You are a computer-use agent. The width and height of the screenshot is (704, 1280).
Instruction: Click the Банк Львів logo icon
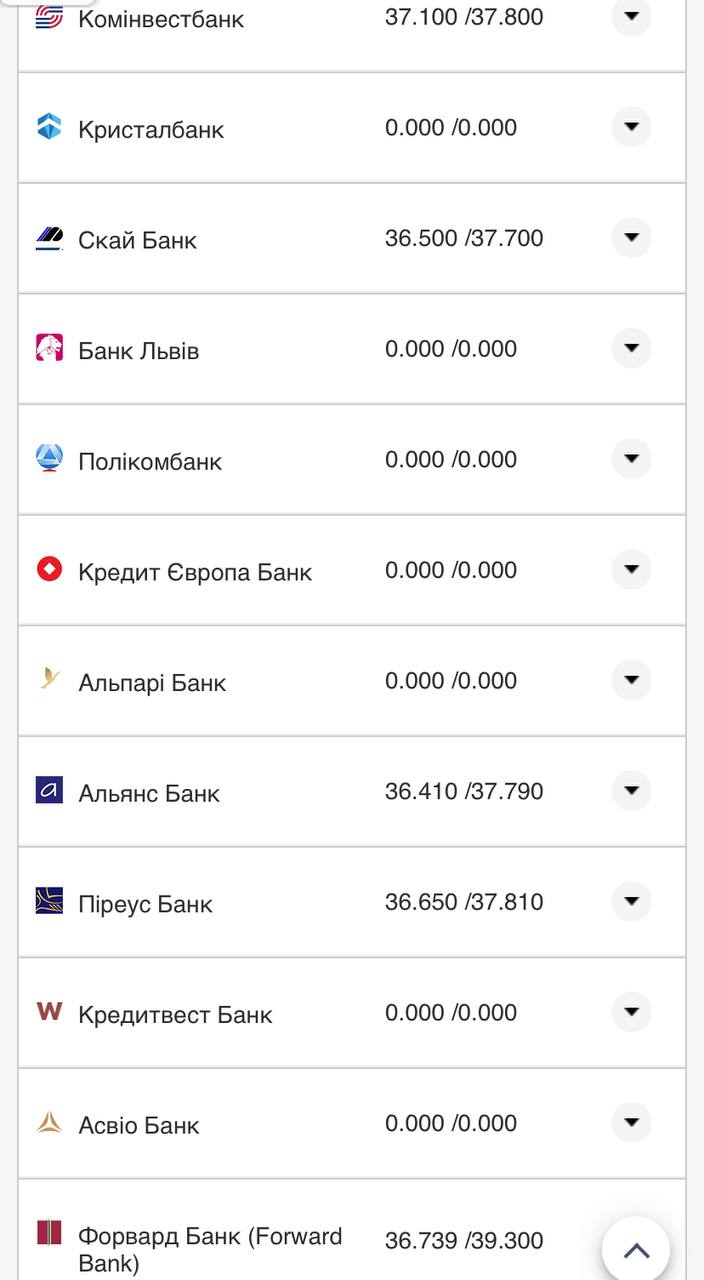(49, 348)
